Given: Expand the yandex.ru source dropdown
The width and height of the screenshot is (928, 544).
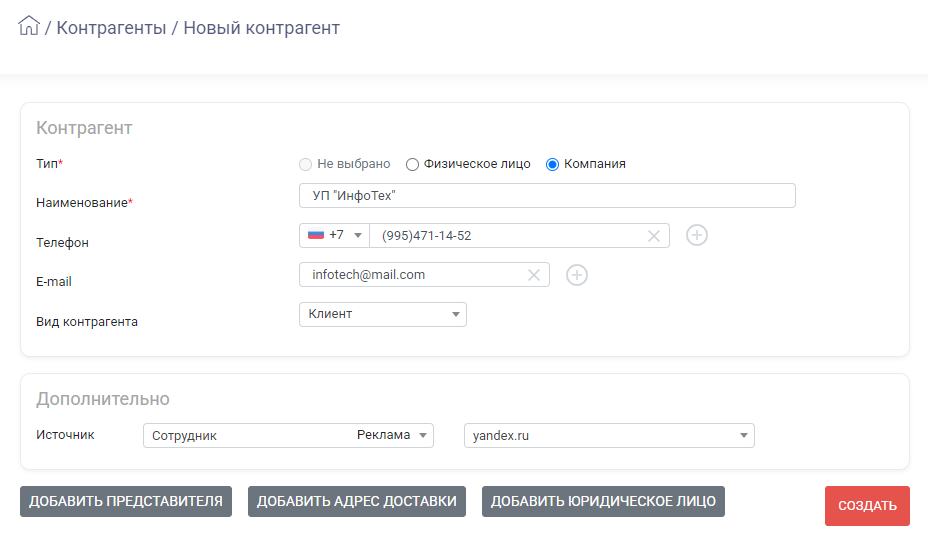Looking at the screenshot, I should pos(609,436).
